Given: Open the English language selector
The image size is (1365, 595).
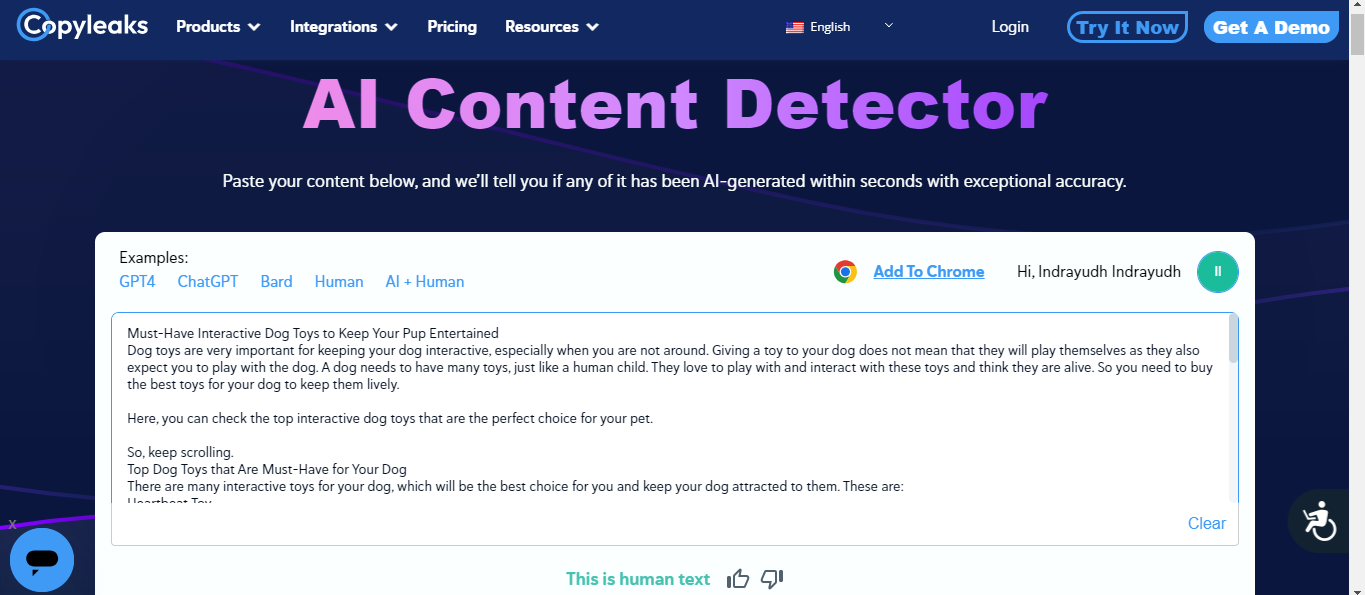Looking at the screenshot, I should coord(840,27).
